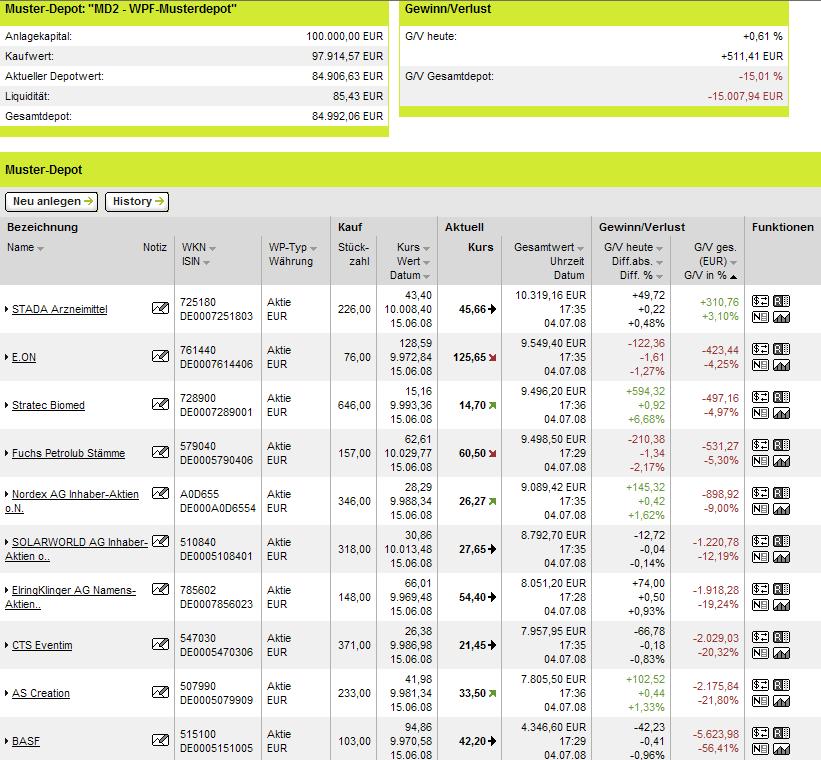821x760 pixels.
Task: Open SOLARWORLD AG Inhaber-Aktien link
Action: (x=76, y=549)
